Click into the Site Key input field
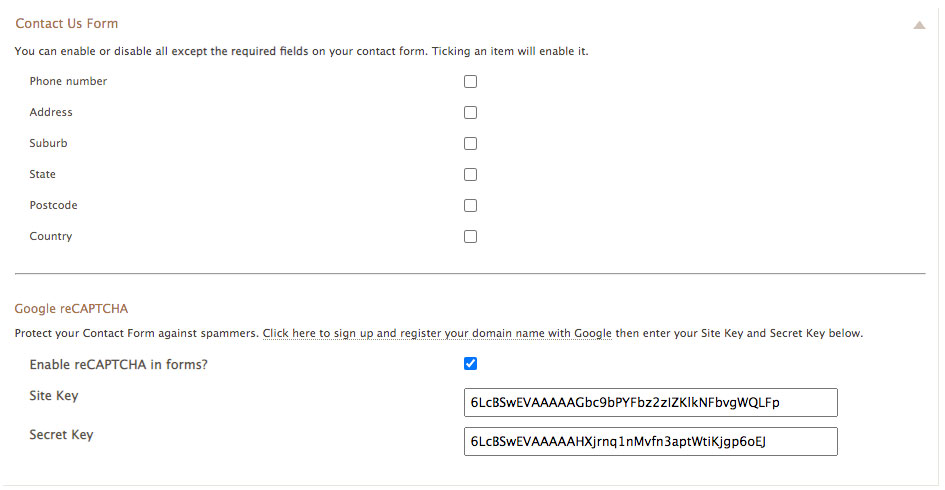 650,403
